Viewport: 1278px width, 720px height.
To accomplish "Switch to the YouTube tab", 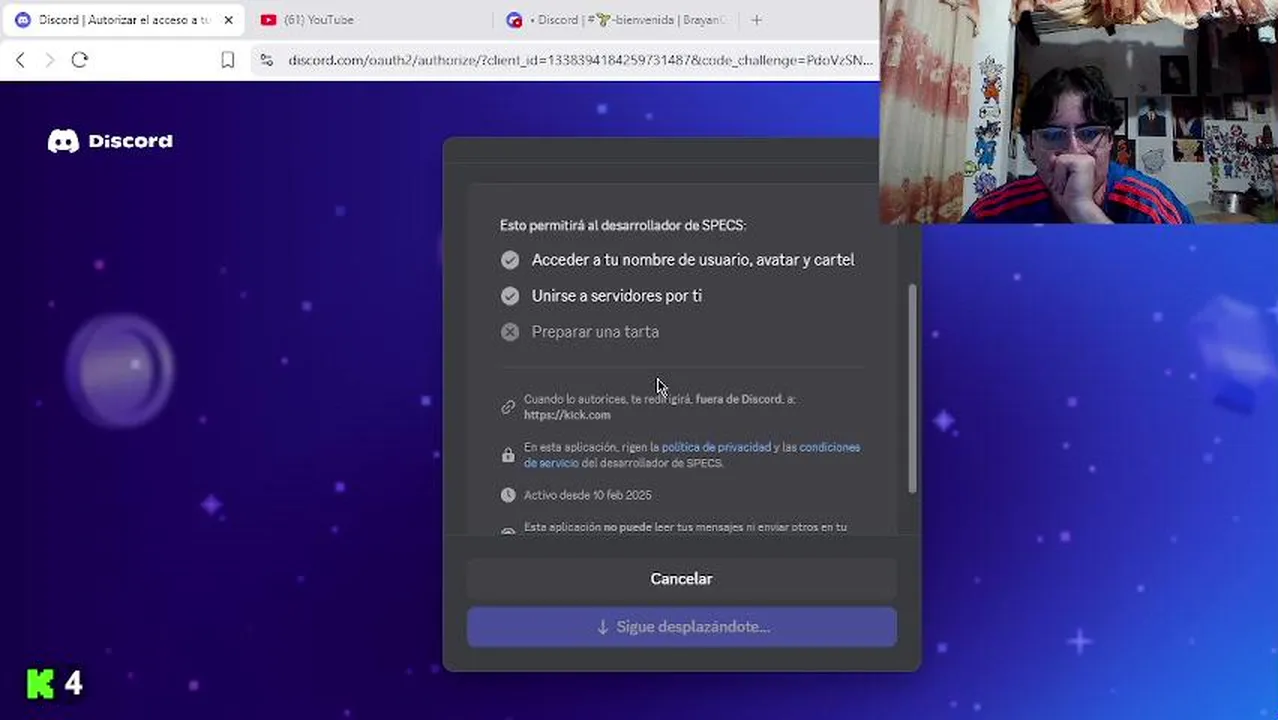I will 320,20.
